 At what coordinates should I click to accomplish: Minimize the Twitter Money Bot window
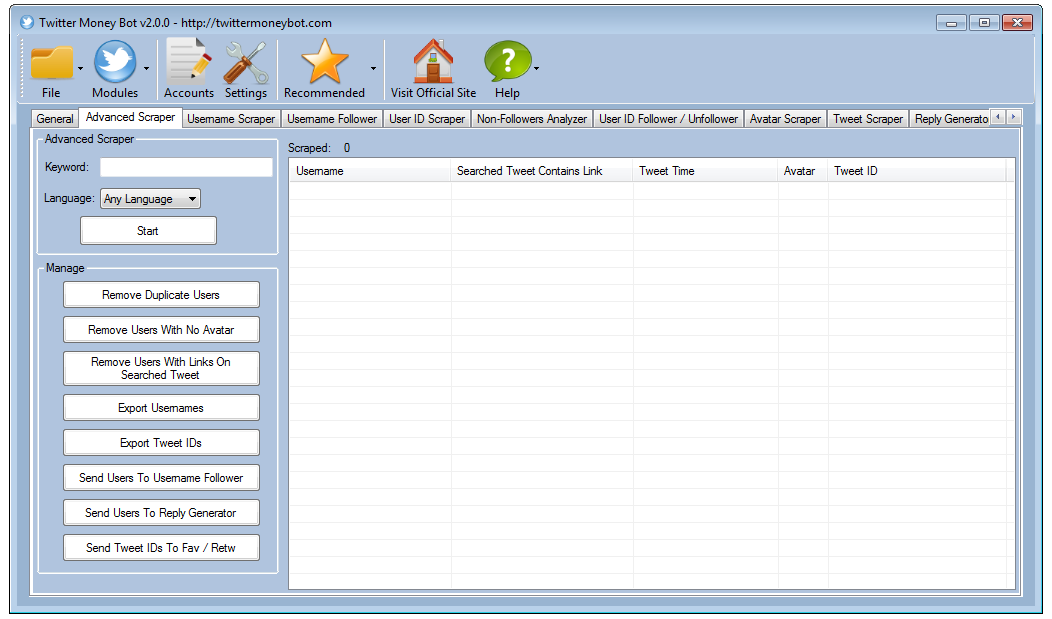point(951,23)
